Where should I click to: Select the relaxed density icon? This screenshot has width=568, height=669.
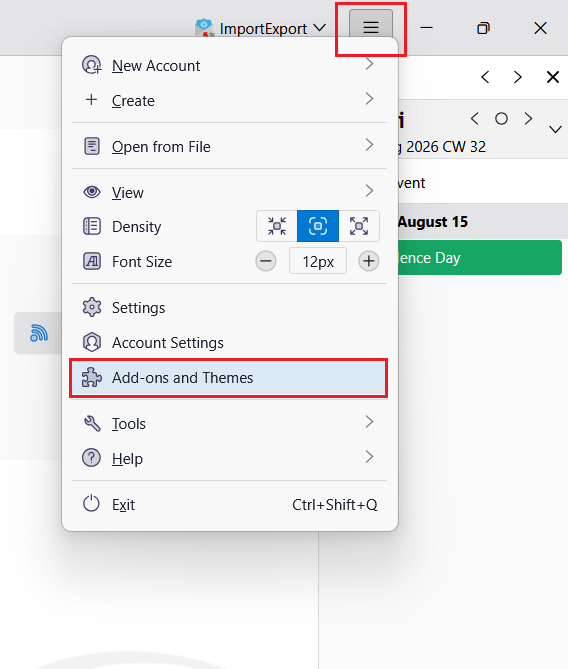point(359,226)
